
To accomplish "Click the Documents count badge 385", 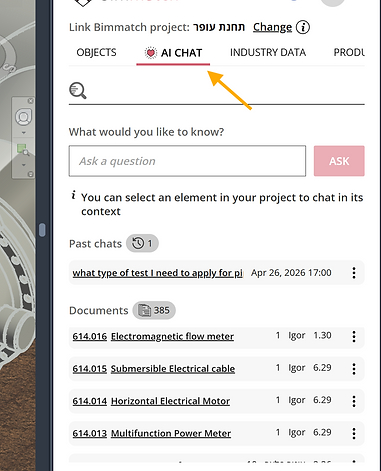I will pos(154,310).
